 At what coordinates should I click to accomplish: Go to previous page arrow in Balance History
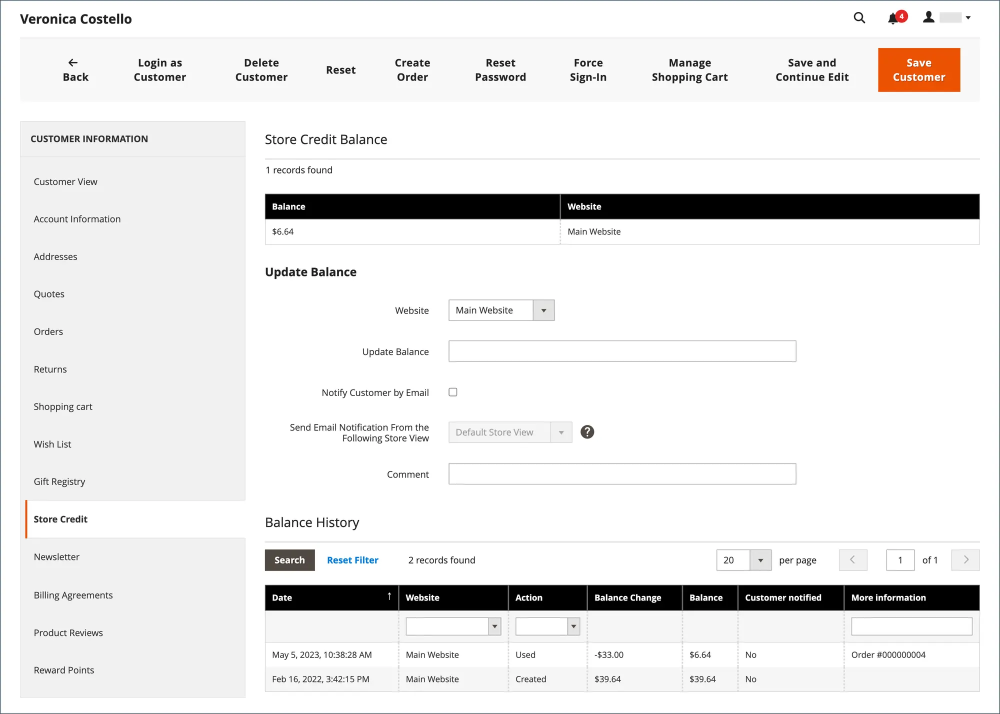853,560
